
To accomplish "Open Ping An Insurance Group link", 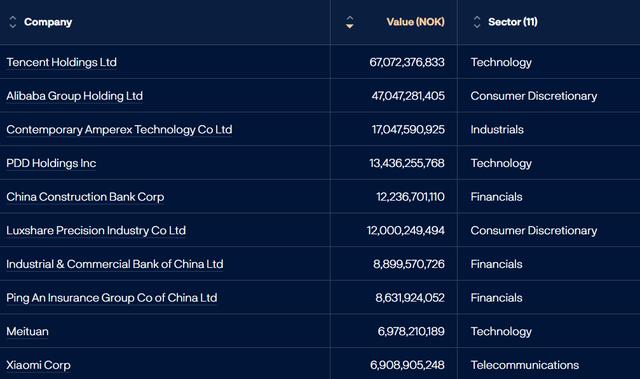I will 111,298.
